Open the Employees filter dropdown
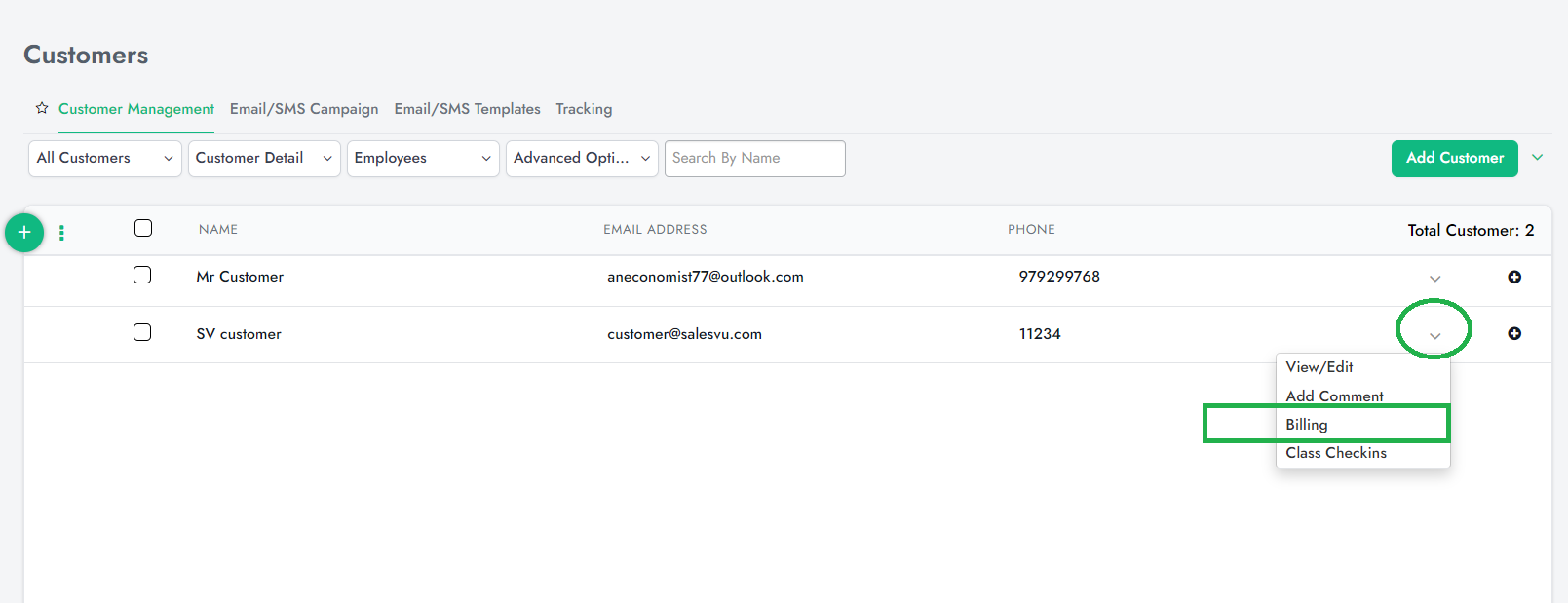1568x603 pixels. click(x=423, y=159)
